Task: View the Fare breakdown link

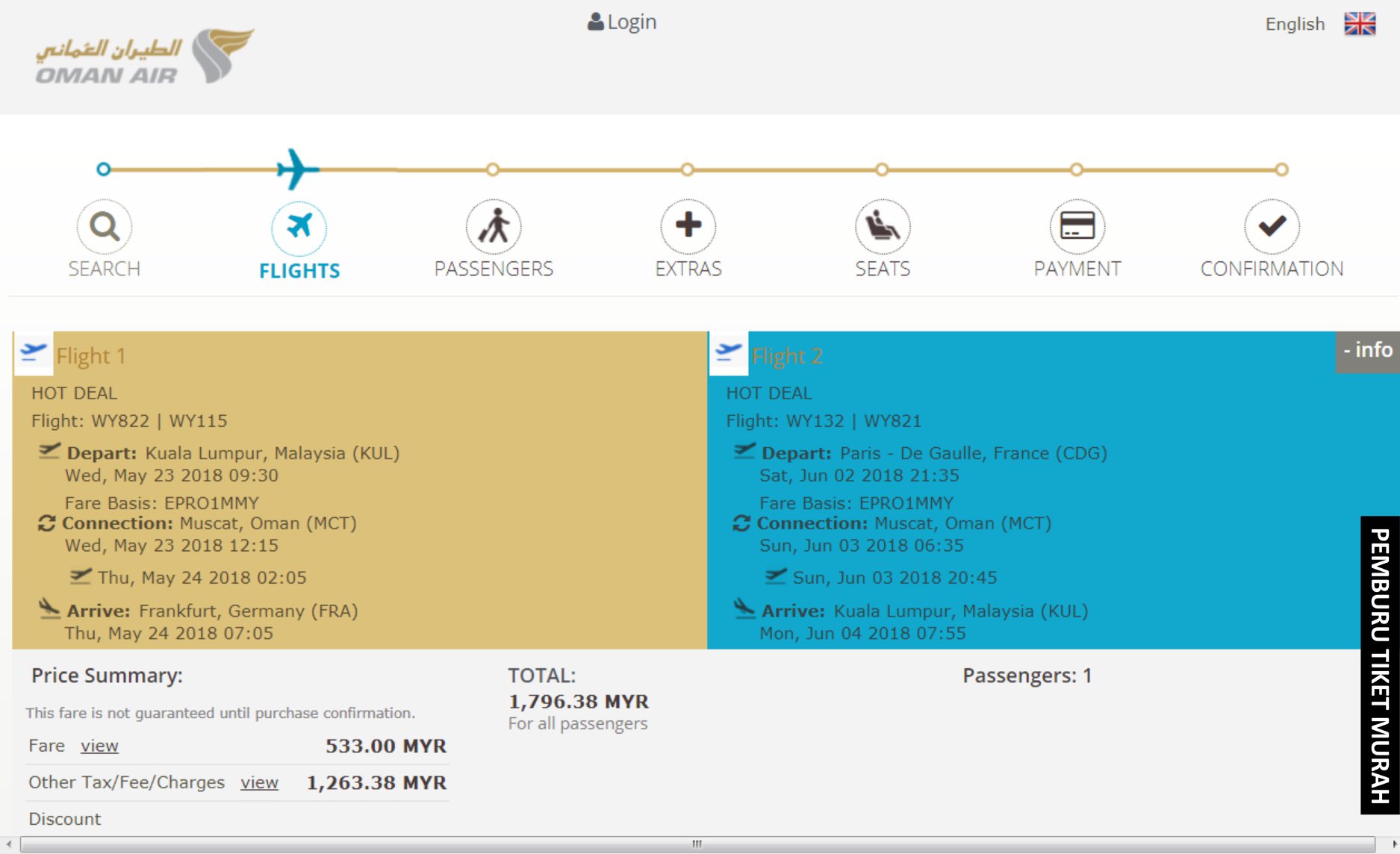Action: coord(99,746)
